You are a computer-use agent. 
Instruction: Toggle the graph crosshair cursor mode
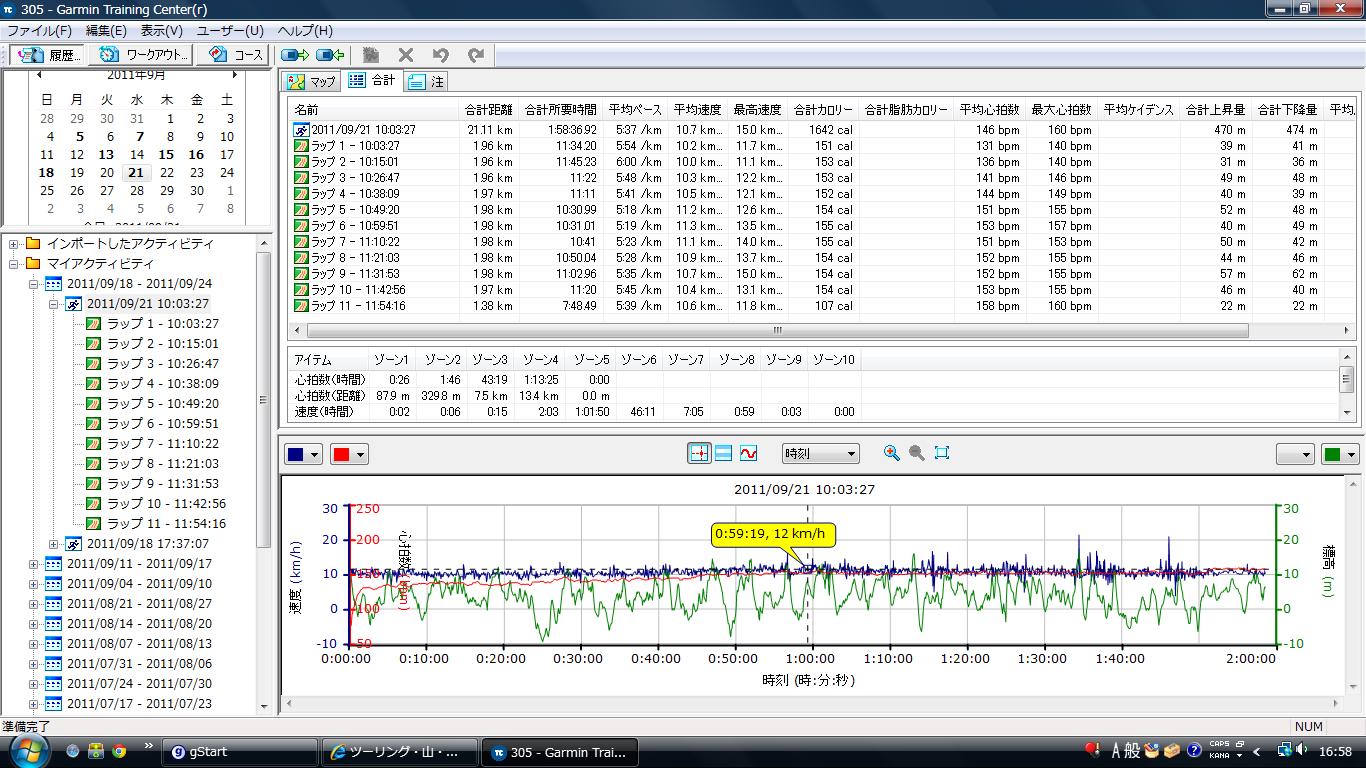point(699,453)
